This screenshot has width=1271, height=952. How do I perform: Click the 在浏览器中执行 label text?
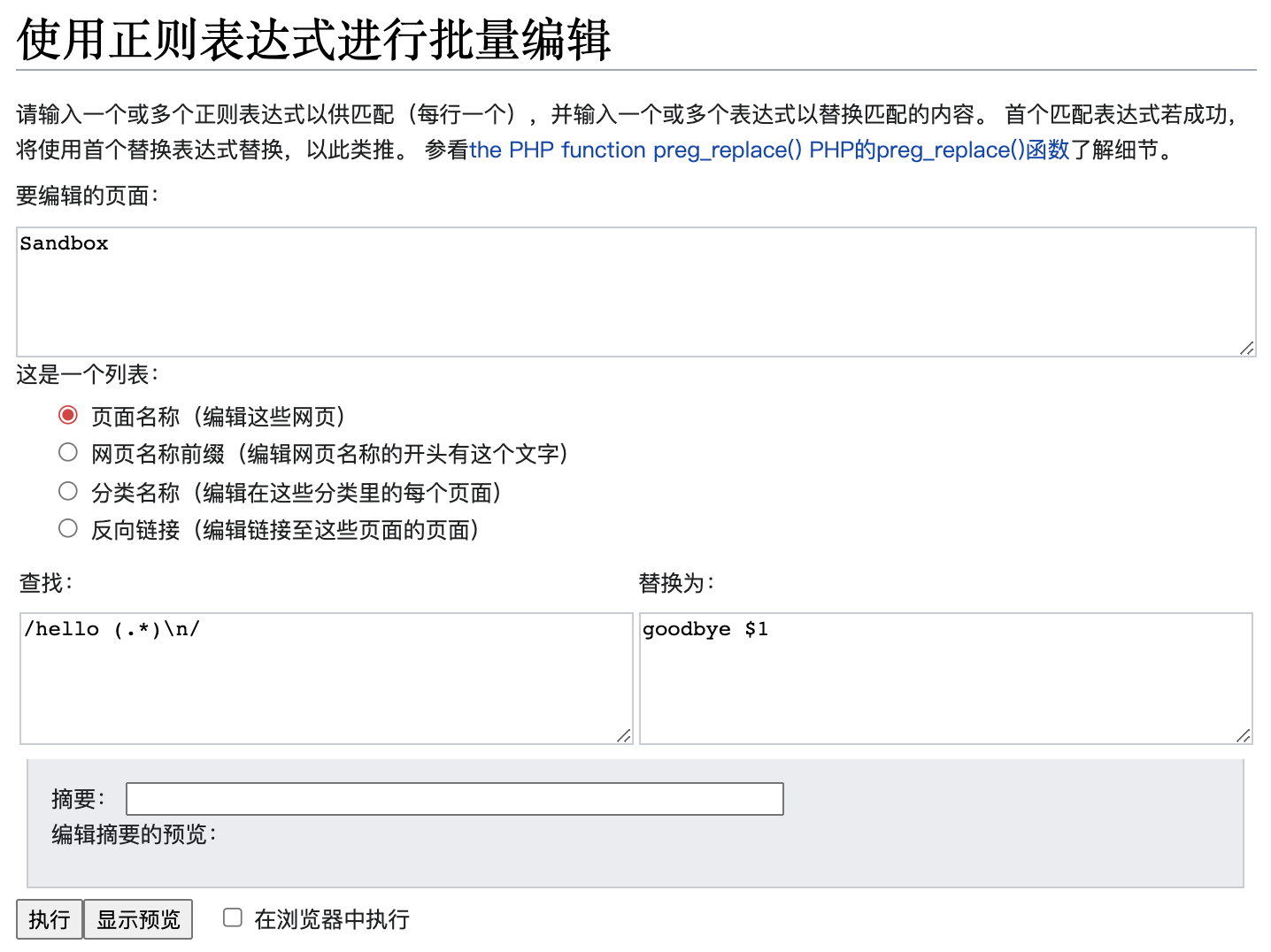tap(332, 919)
